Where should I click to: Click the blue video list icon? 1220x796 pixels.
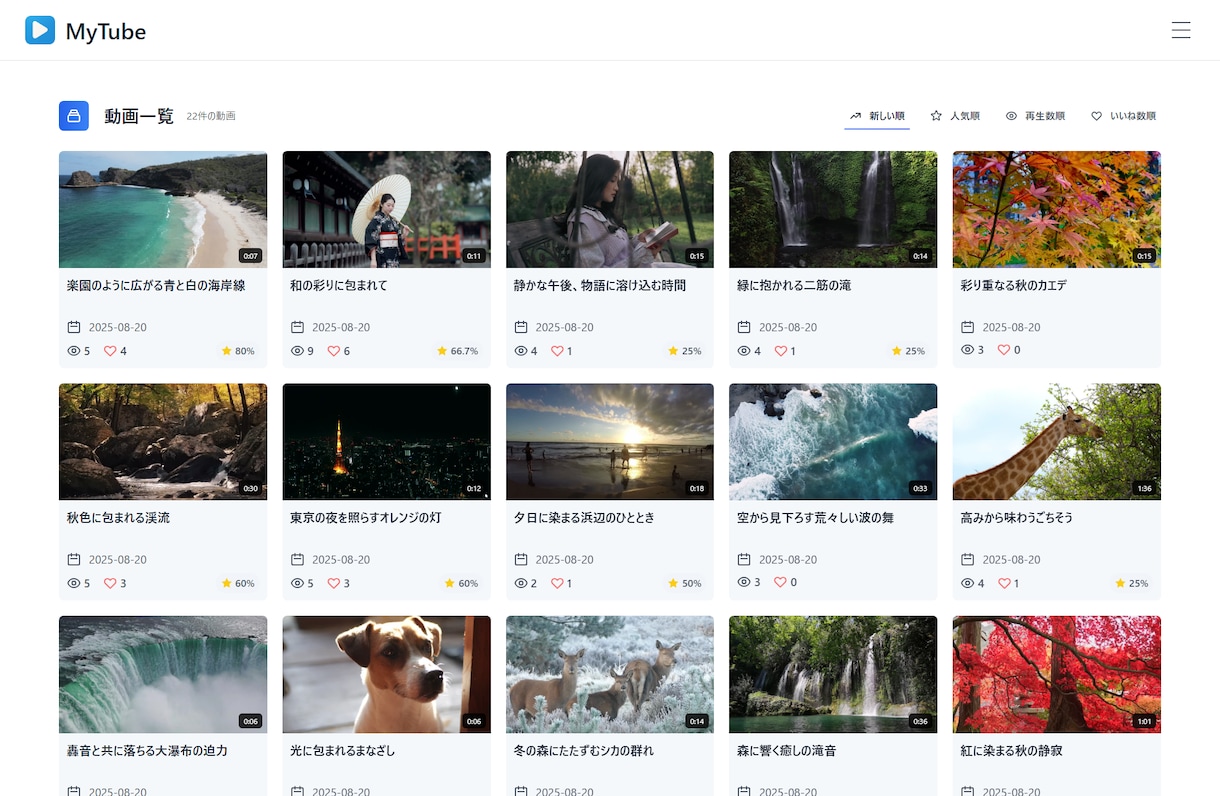coord(74,116)
